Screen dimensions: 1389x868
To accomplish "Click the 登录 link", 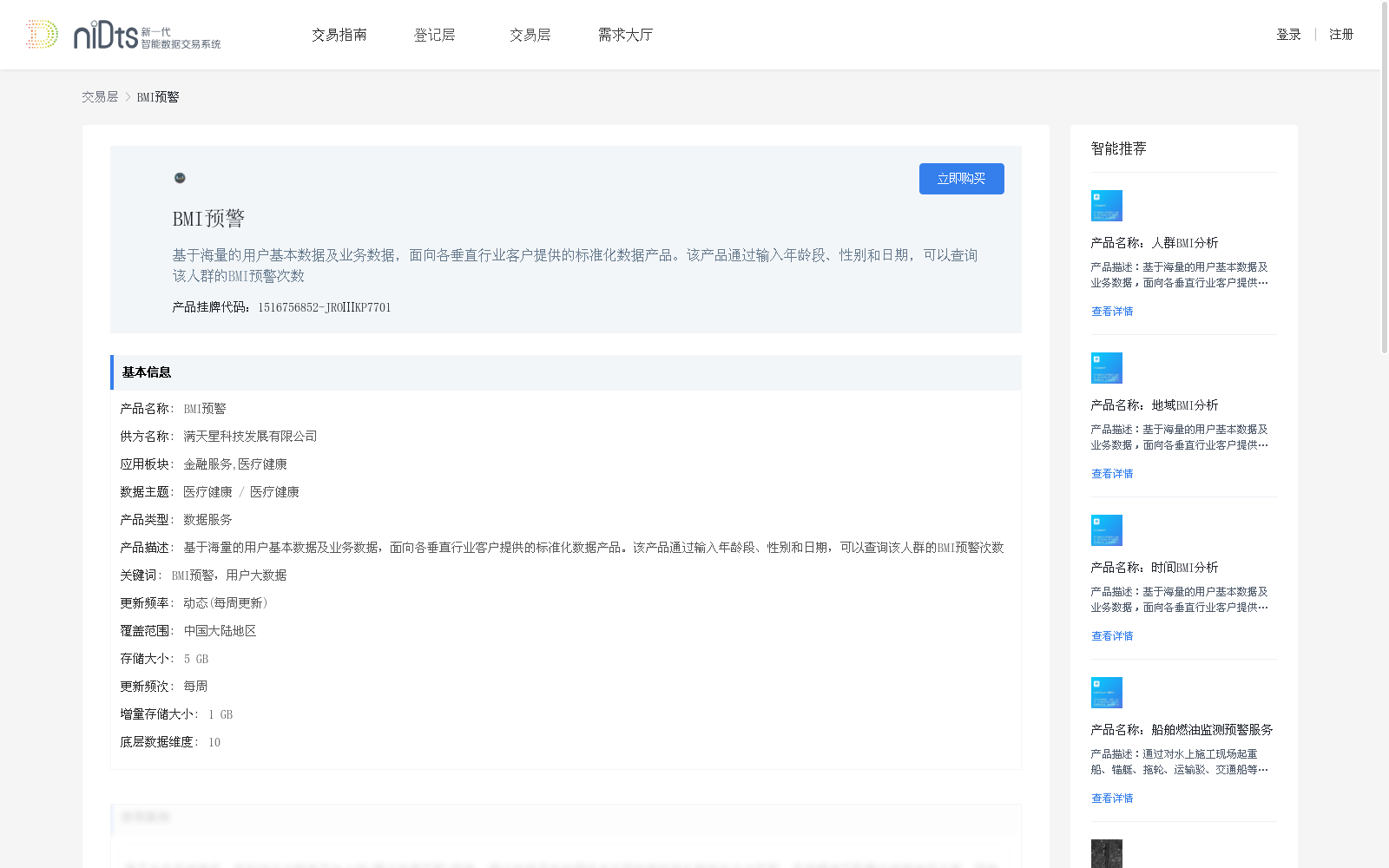I will (1288, 35).
